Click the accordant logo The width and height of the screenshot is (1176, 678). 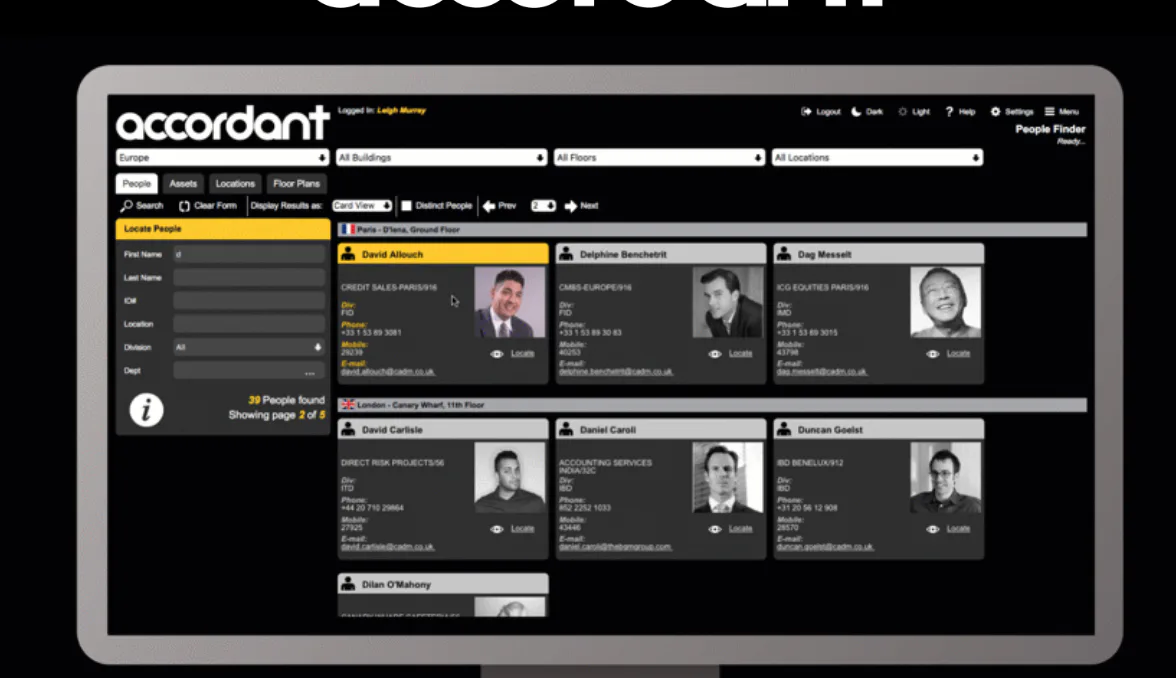[223, 123]
